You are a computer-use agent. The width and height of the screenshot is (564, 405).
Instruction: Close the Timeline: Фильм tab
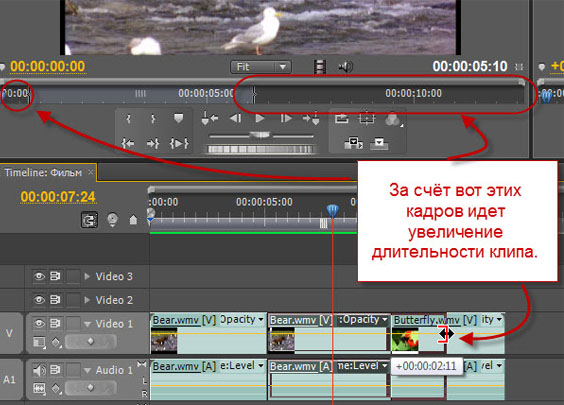coord(91,173)
